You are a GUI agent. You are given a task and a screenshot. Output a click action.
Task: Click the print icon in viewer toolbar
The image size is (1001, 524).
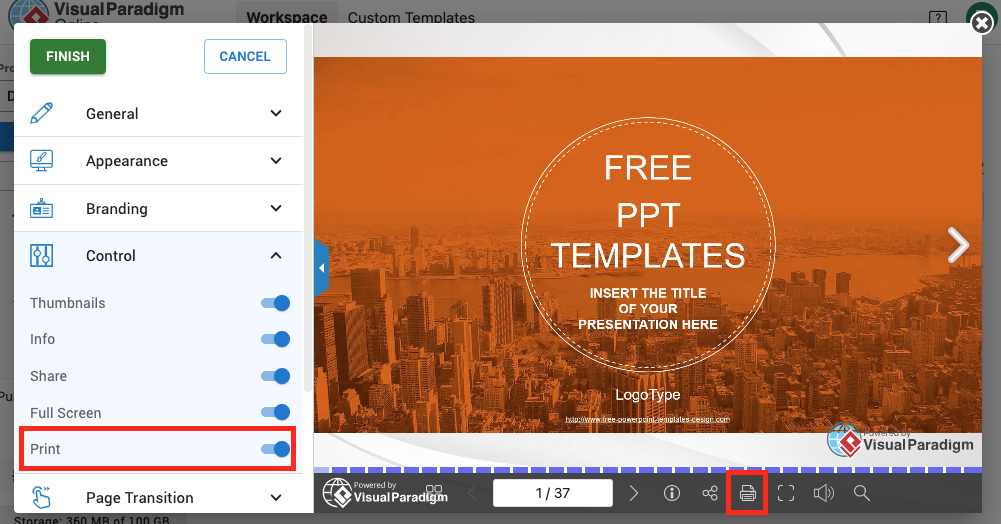coord(747,493)
